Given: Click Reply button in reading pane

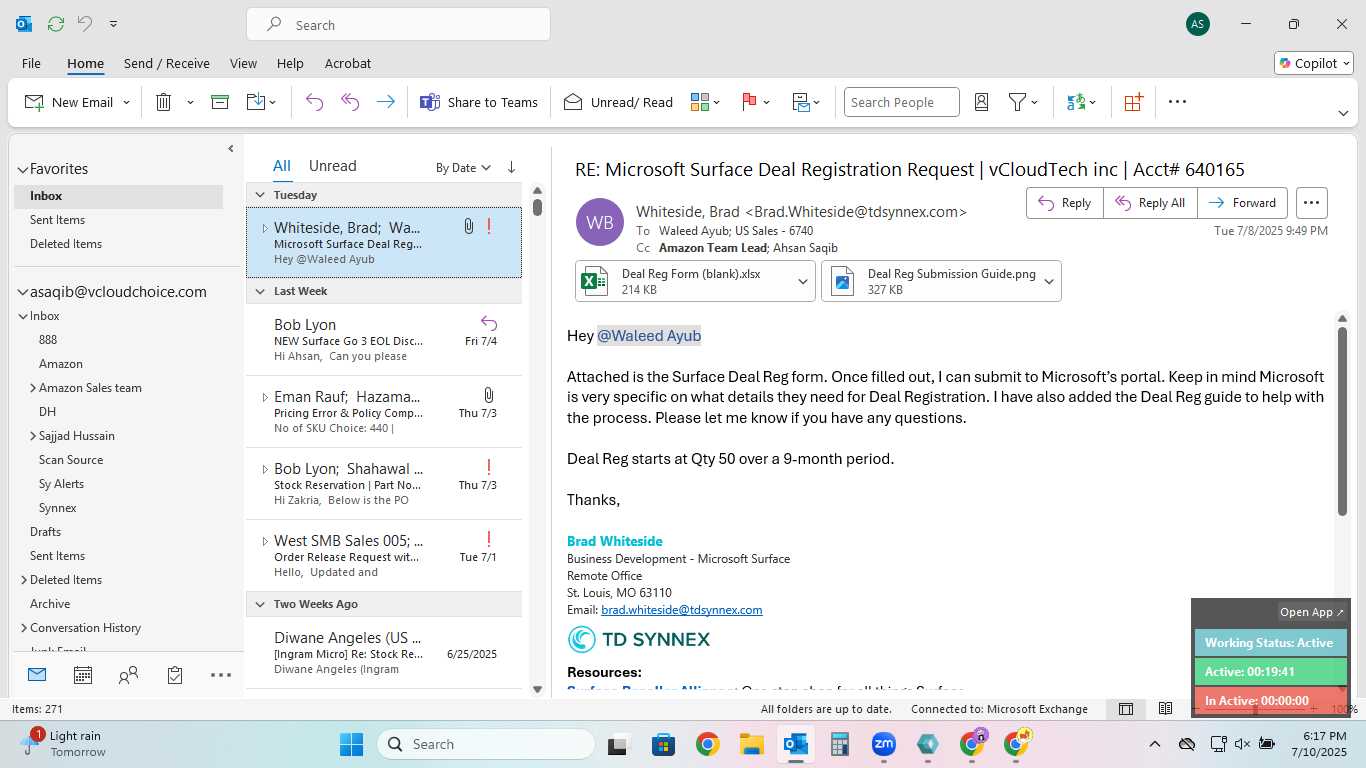Looking at the screenshot, I should [1064, 203].
